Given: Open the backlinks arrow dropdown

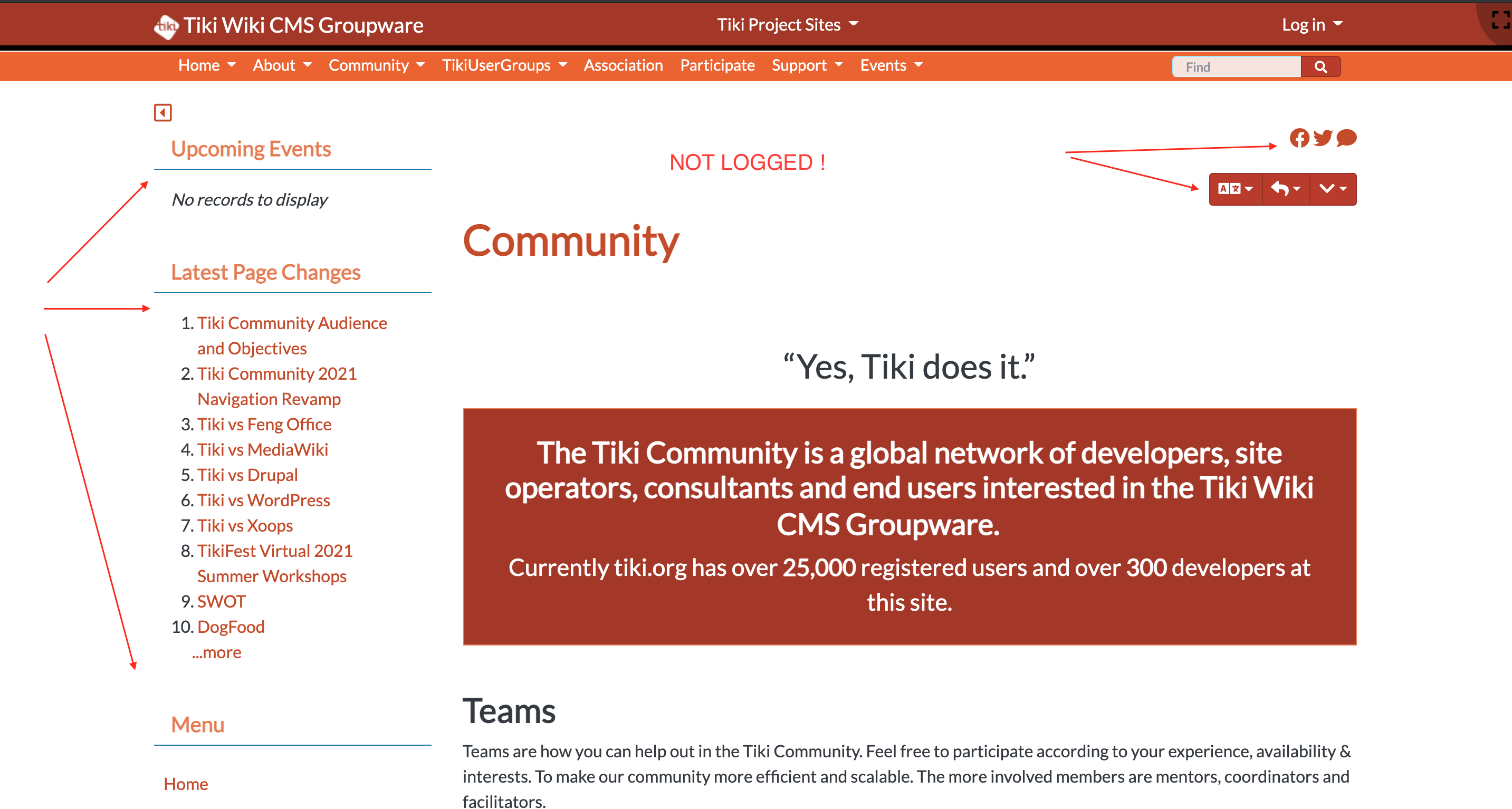Looking at the screenshot, I should pos(1286,189).
